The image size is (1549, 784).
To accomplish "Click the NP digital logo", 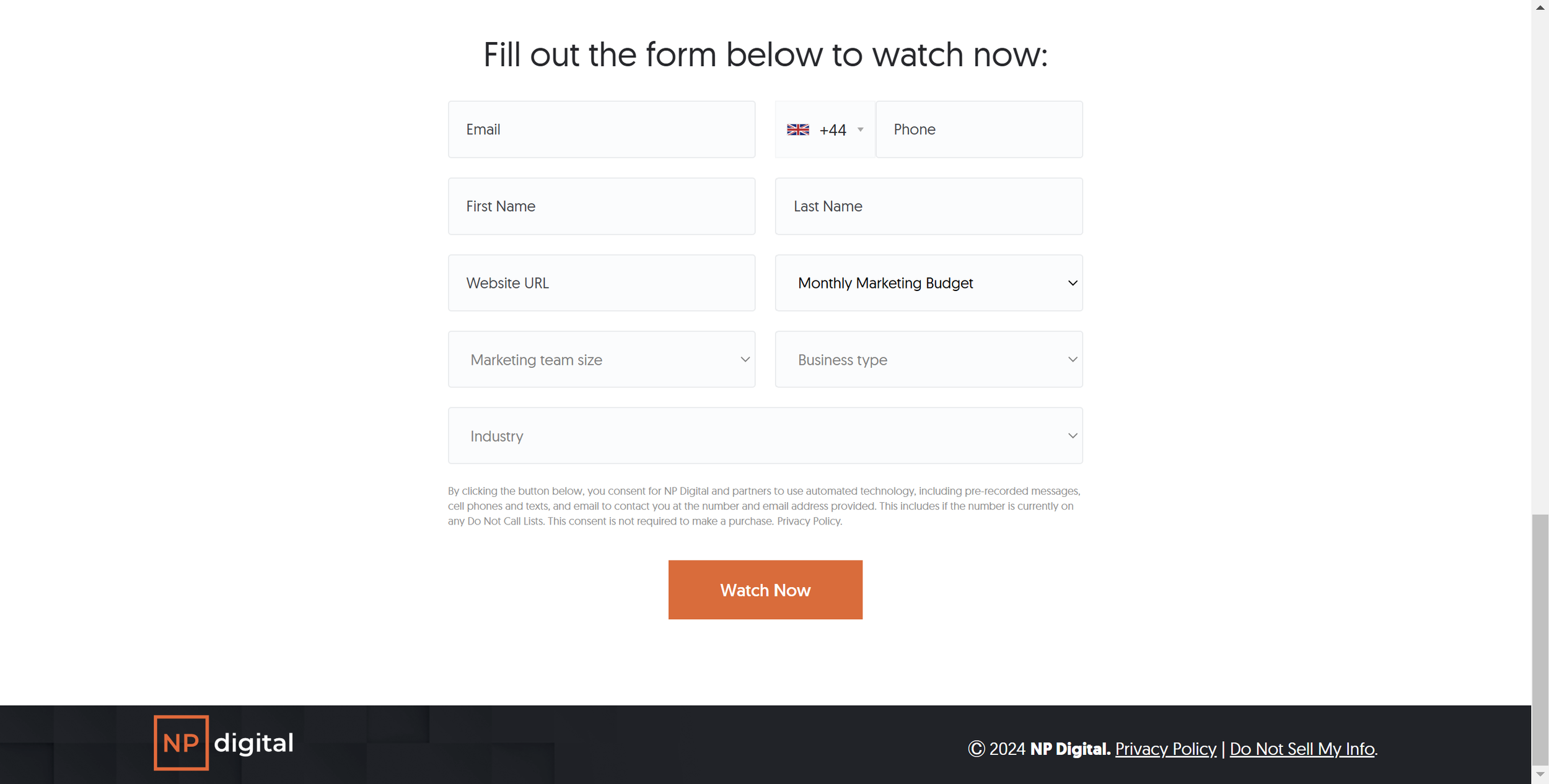I will click(x=224, y=743).
